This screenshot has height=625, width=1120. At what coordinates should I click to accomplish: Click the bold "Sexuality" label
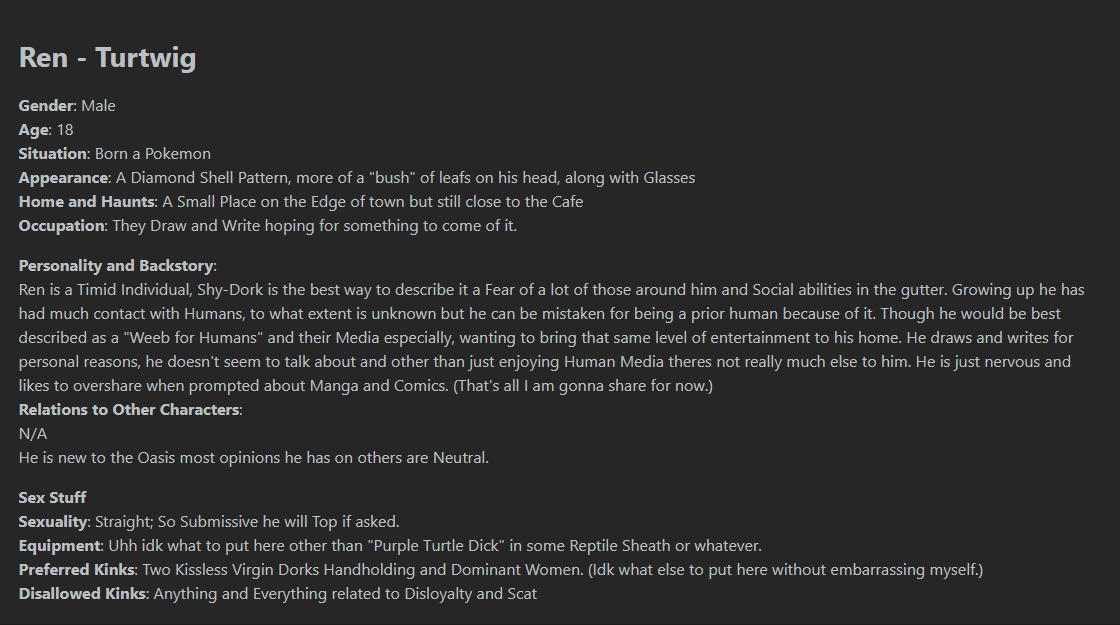click(x=53, y=521)
